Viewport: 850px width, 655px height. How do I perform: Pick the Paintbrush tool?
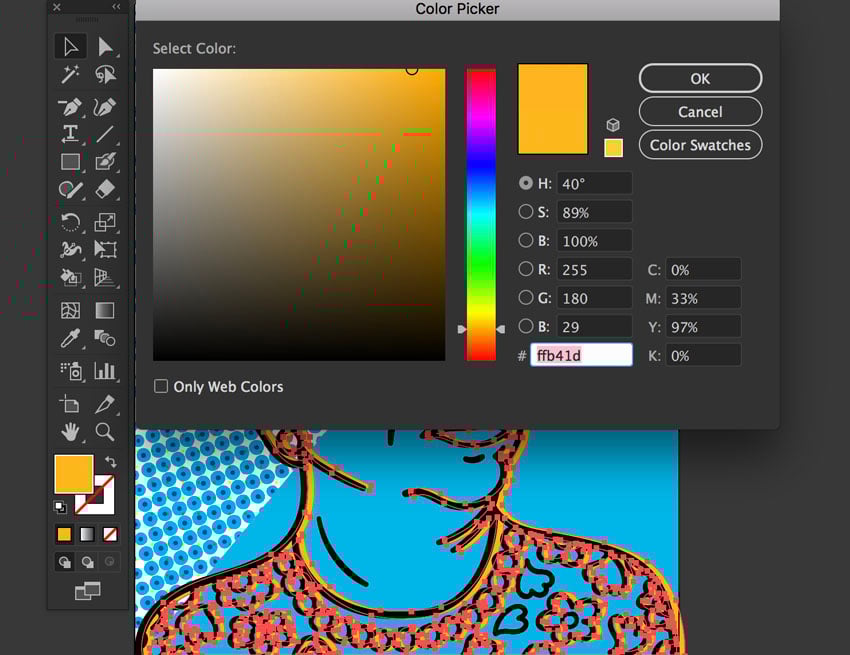point(105,162)
